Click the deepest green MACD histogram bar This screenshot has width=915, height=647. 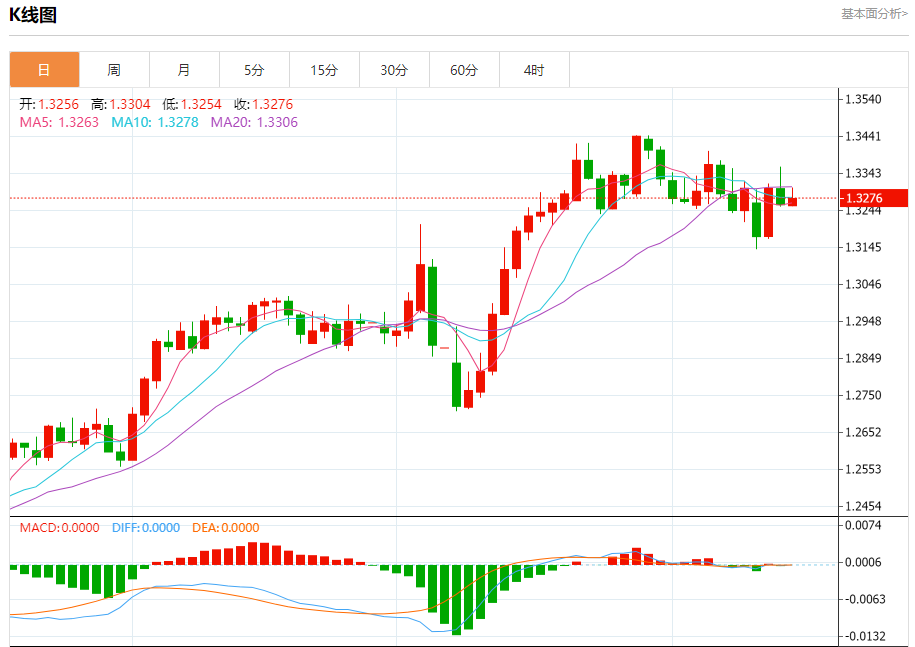[456, 600]
